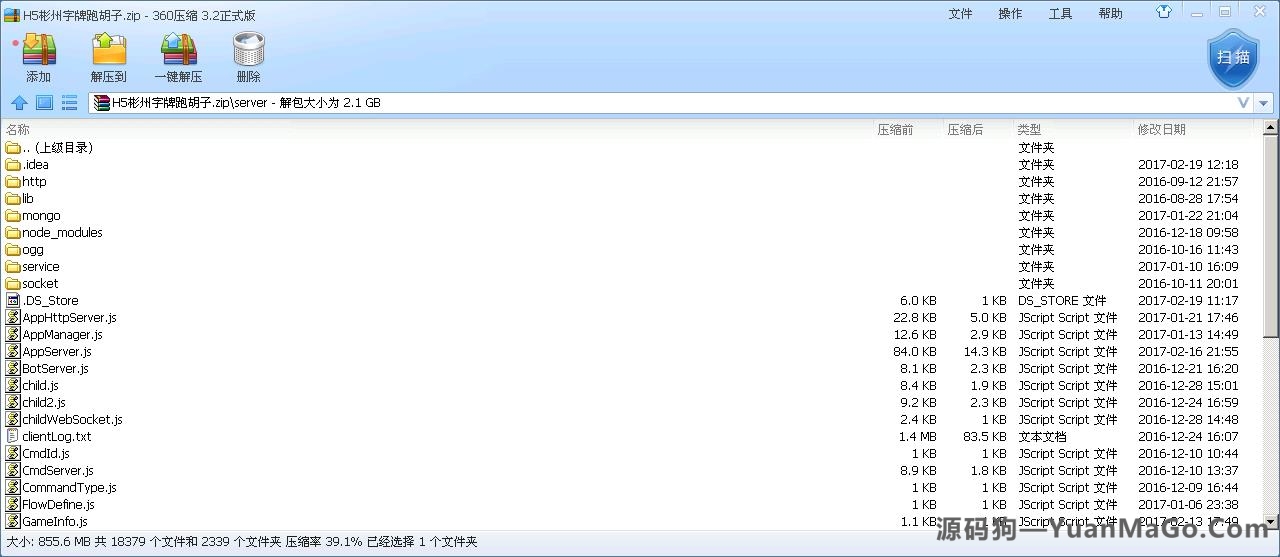Image resolution: width=1280 pixels, height=557 pixels.
Task: Click the 删除 (Delete) trash icon
Action: (248, 50)
